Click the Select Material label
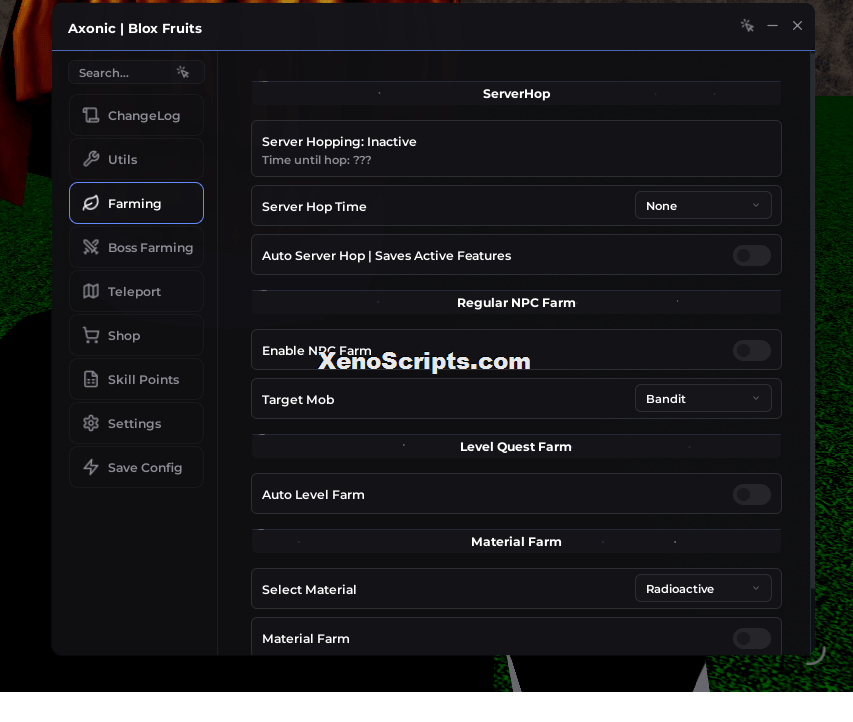 pos(309,589)
